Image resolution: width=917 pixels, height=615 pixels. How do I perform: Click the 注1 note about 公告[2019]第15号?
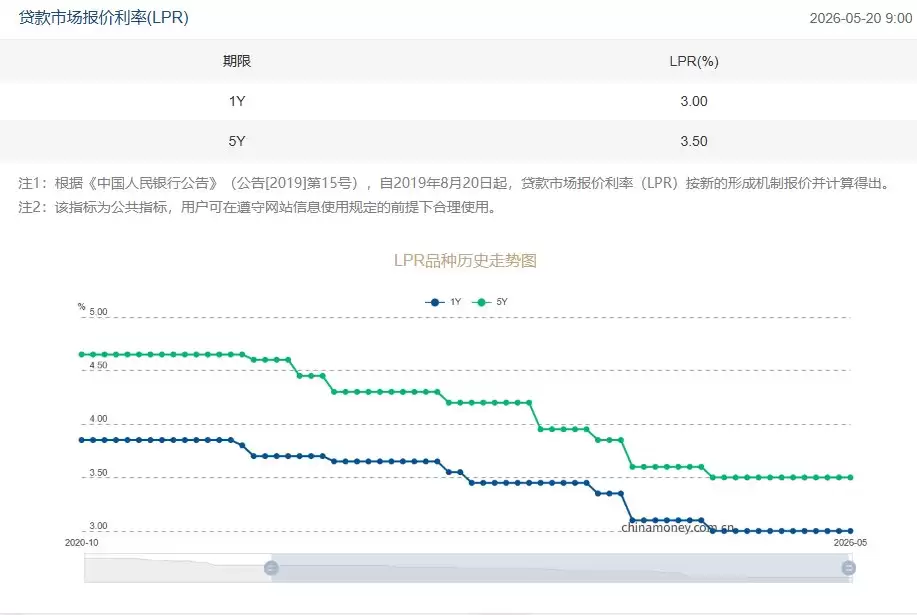pos(456,183)
